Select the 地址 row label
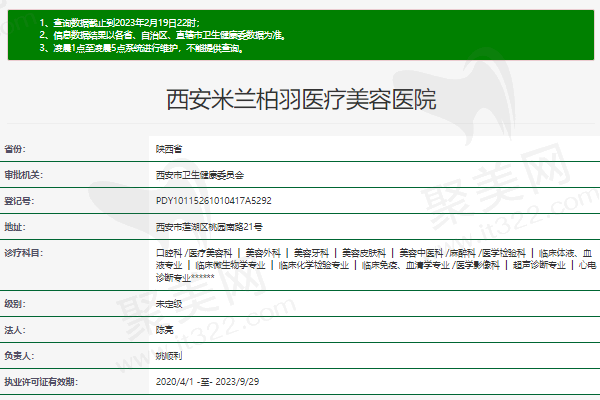Viewport: 600px width, 400px height. click(x=16, y=227)
